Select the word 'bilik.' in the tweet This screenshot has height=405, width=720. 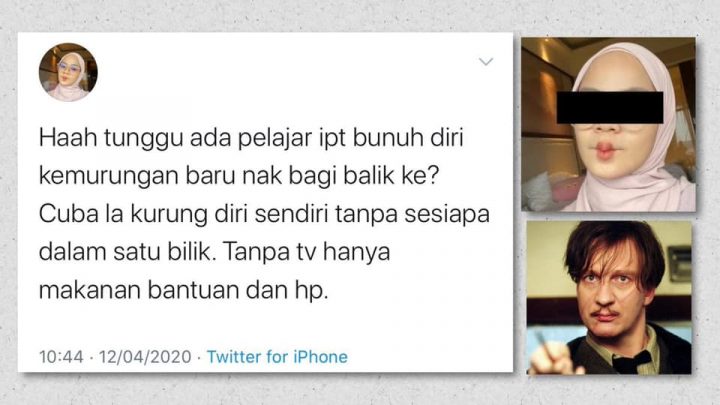(191, 252)
